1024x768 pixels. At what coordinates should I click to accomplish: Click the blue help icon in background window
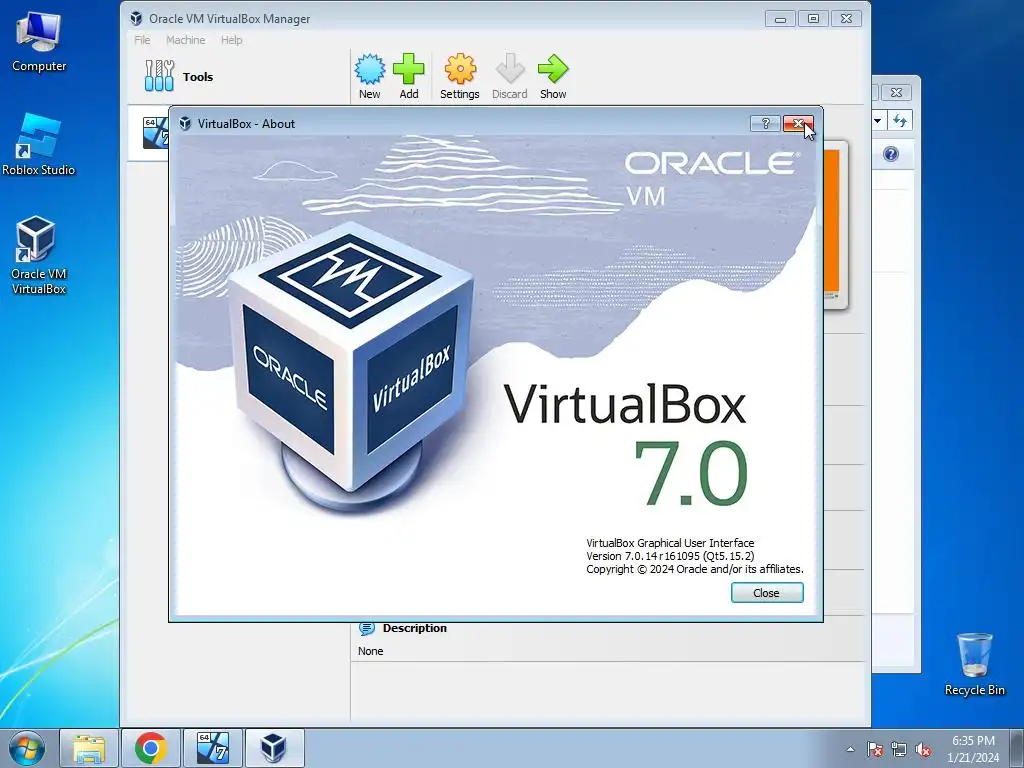point(891,154)
